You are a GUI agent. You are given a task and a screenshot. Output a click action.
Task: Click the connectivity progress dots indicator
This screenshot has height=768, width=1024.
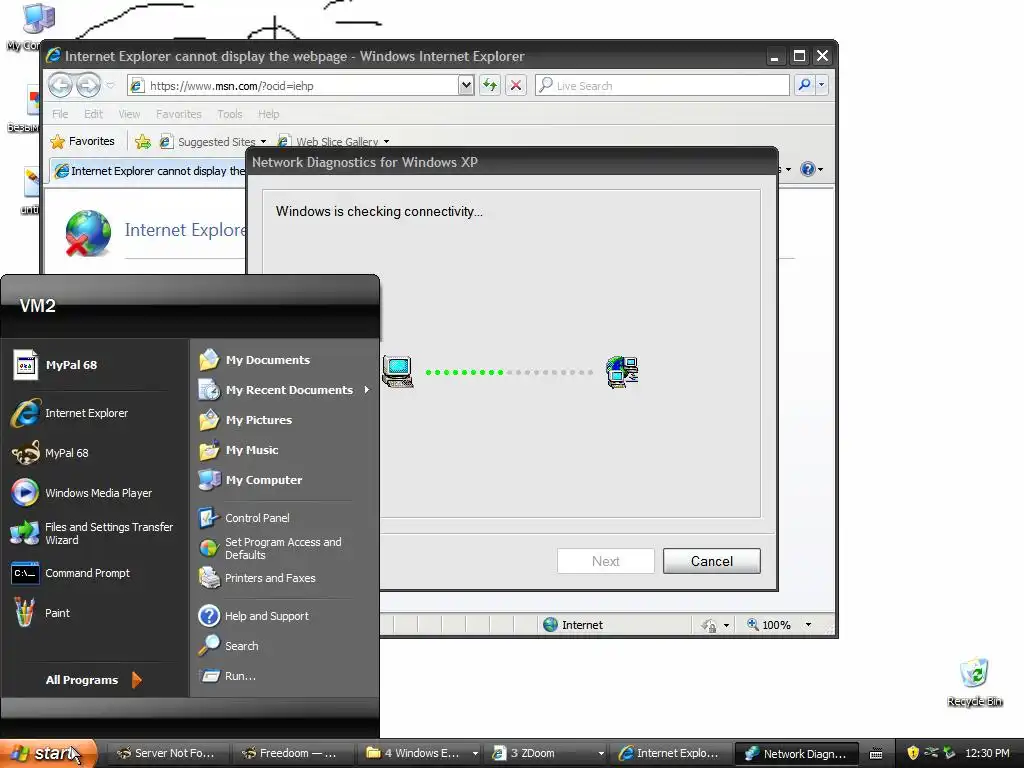pos(509,372)
